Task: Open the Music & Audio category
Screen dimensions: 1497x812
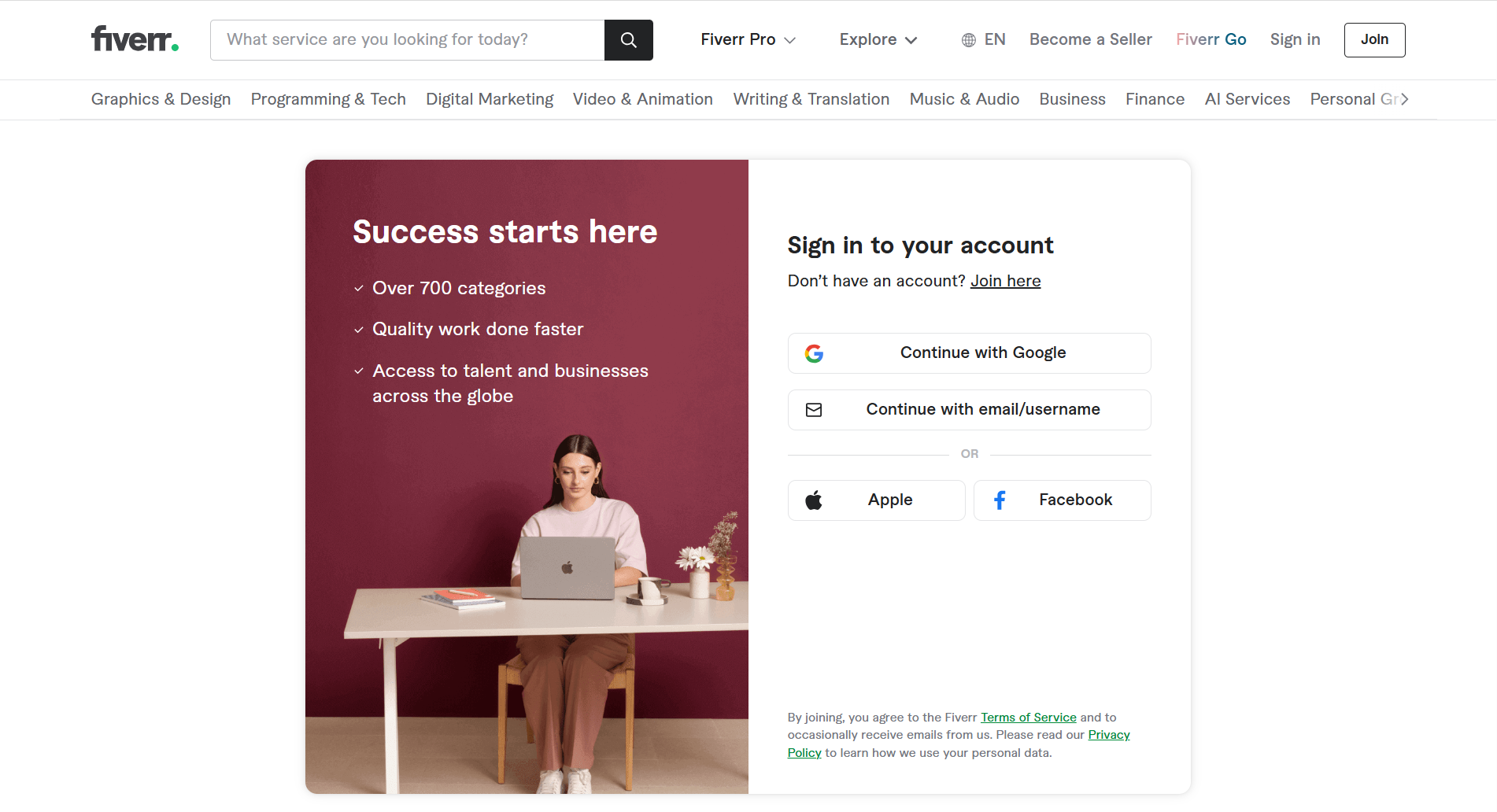Action: pos(964,99)
